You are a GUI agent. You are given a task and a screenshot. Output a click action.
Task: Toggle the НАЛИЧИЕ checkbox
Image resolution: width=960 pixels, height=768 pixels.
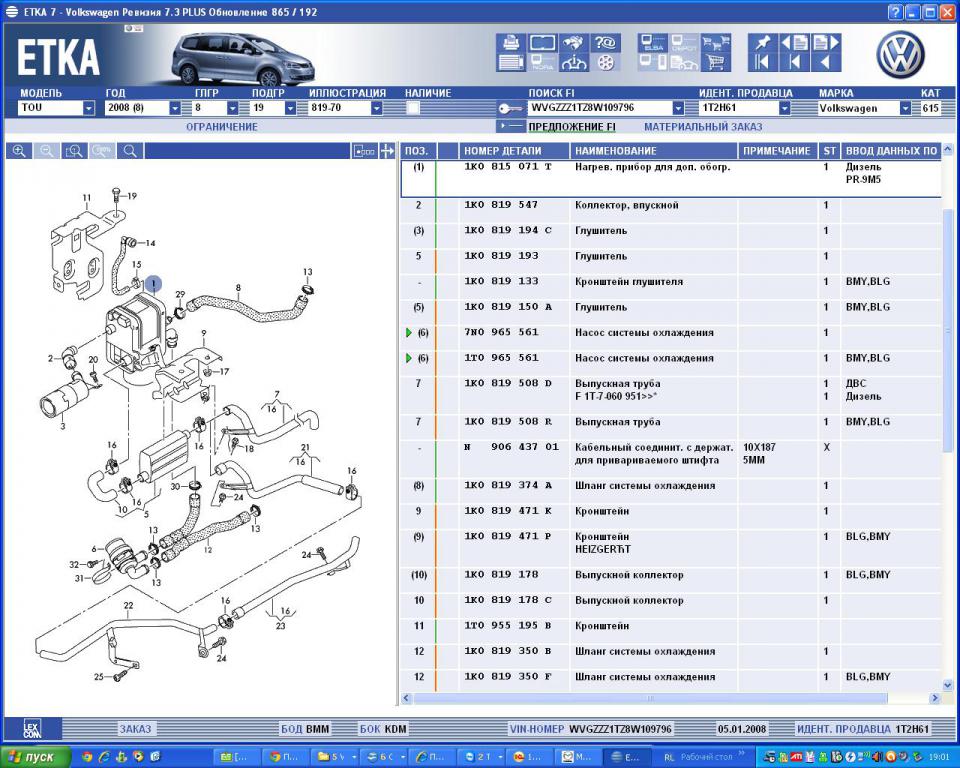tap(413, 108)
